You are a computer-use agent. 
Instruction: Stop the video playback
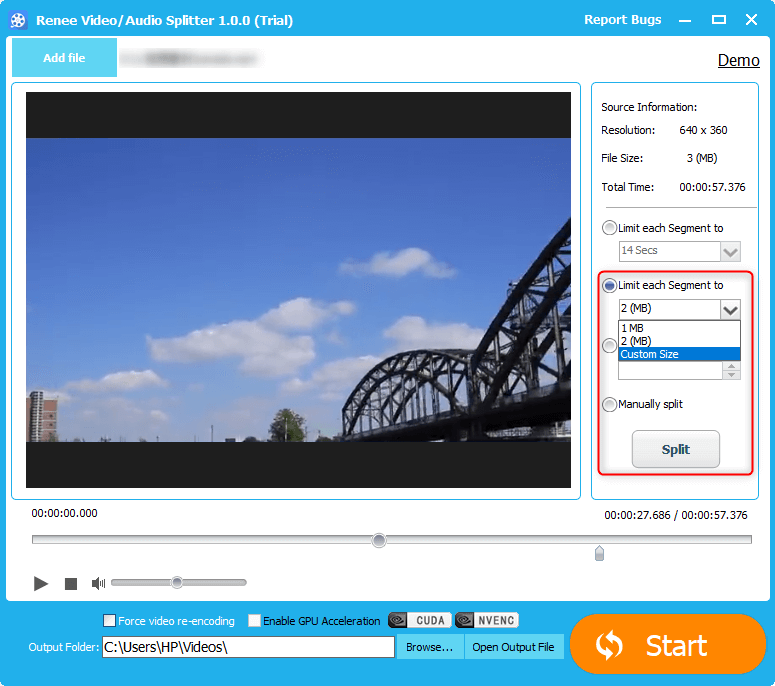[x=71, y=583]
